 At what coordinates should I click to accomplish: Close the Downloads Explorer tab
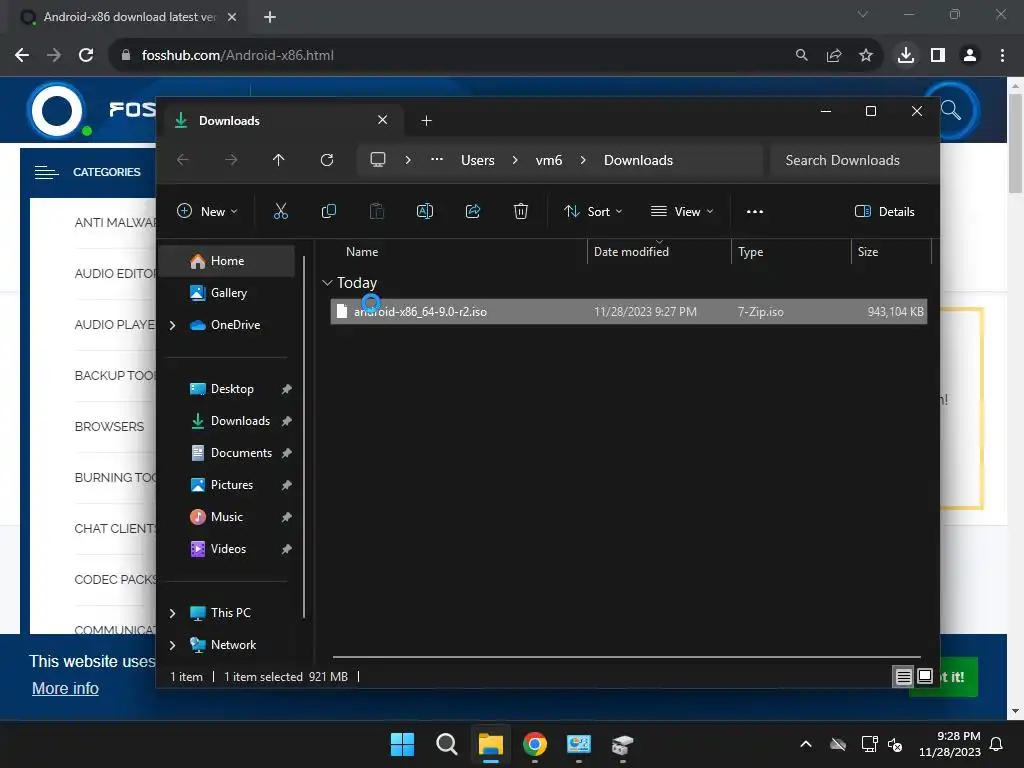(x=383, y=120)
